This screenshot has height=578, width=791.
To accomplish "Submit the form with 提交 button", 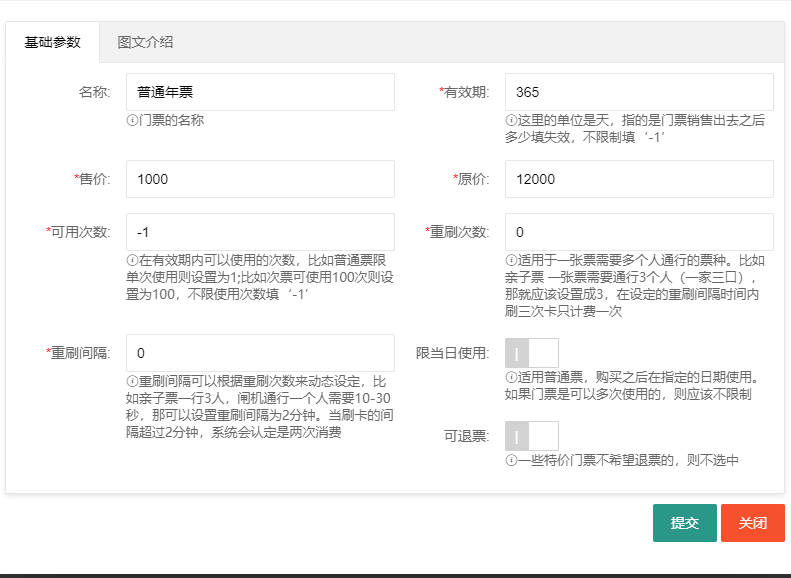I will click(x=684, y=523).
